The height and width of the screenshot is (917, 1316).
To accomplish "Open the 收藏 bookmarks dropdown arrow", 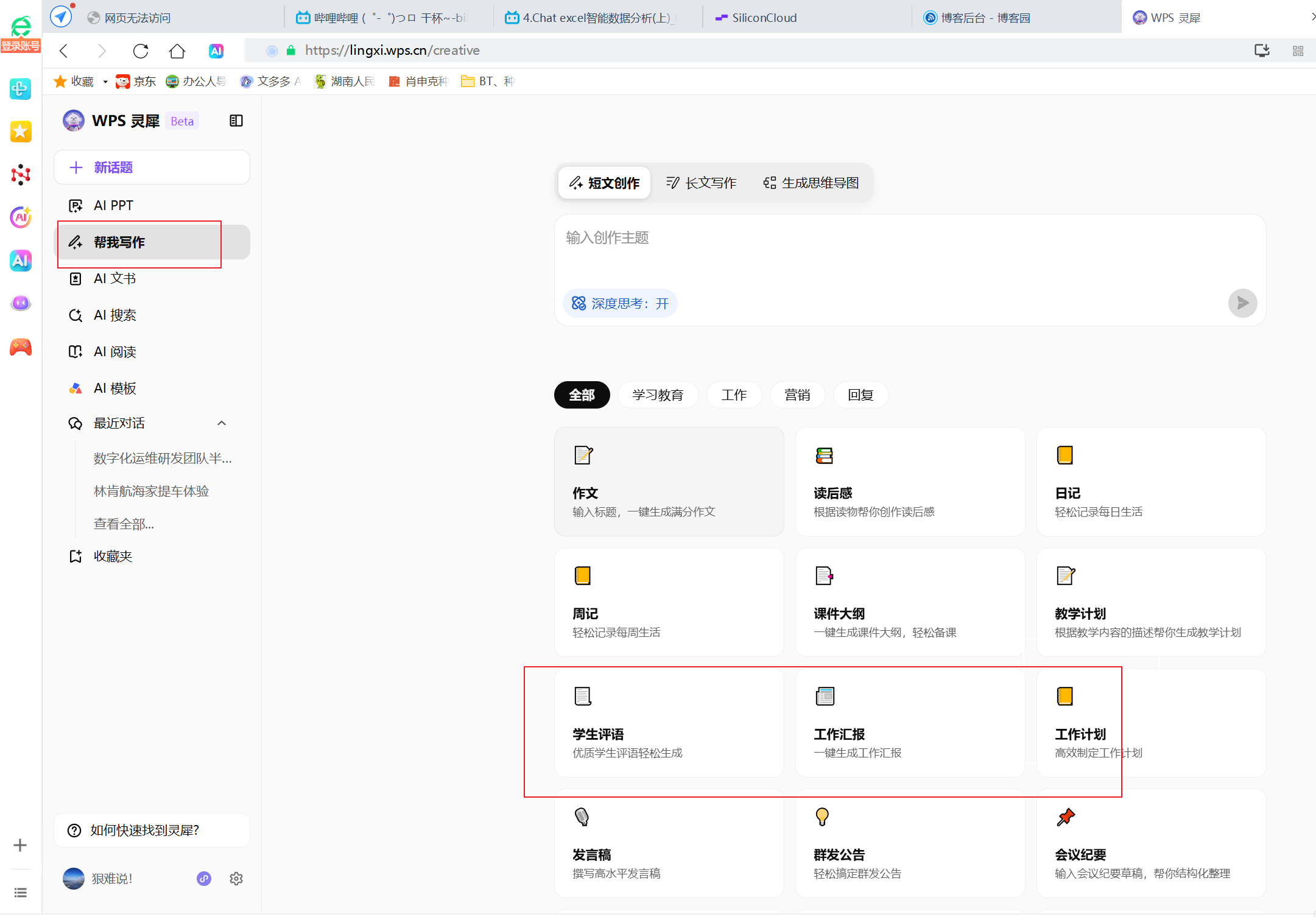I will (105, 82).
